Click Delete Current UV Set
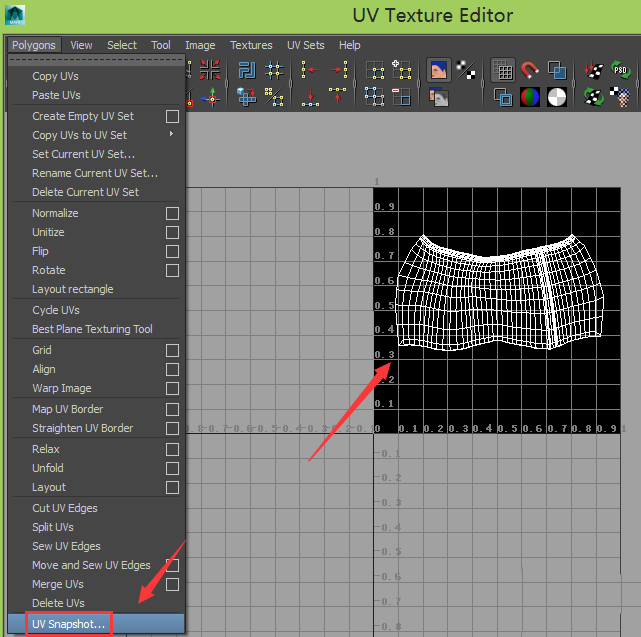Screen dimensions: 641x637 tap(85, 192)
